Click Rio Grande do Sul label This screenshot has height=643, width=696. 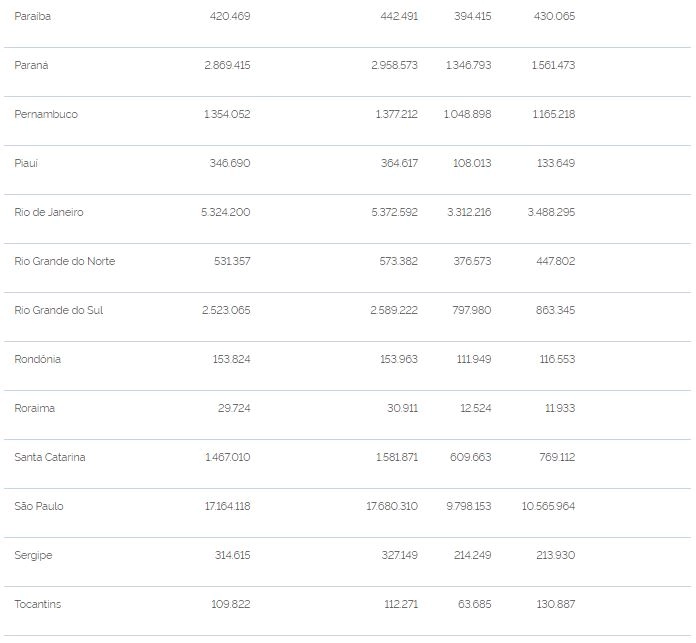pyautogui.click(x=59, y=310)
